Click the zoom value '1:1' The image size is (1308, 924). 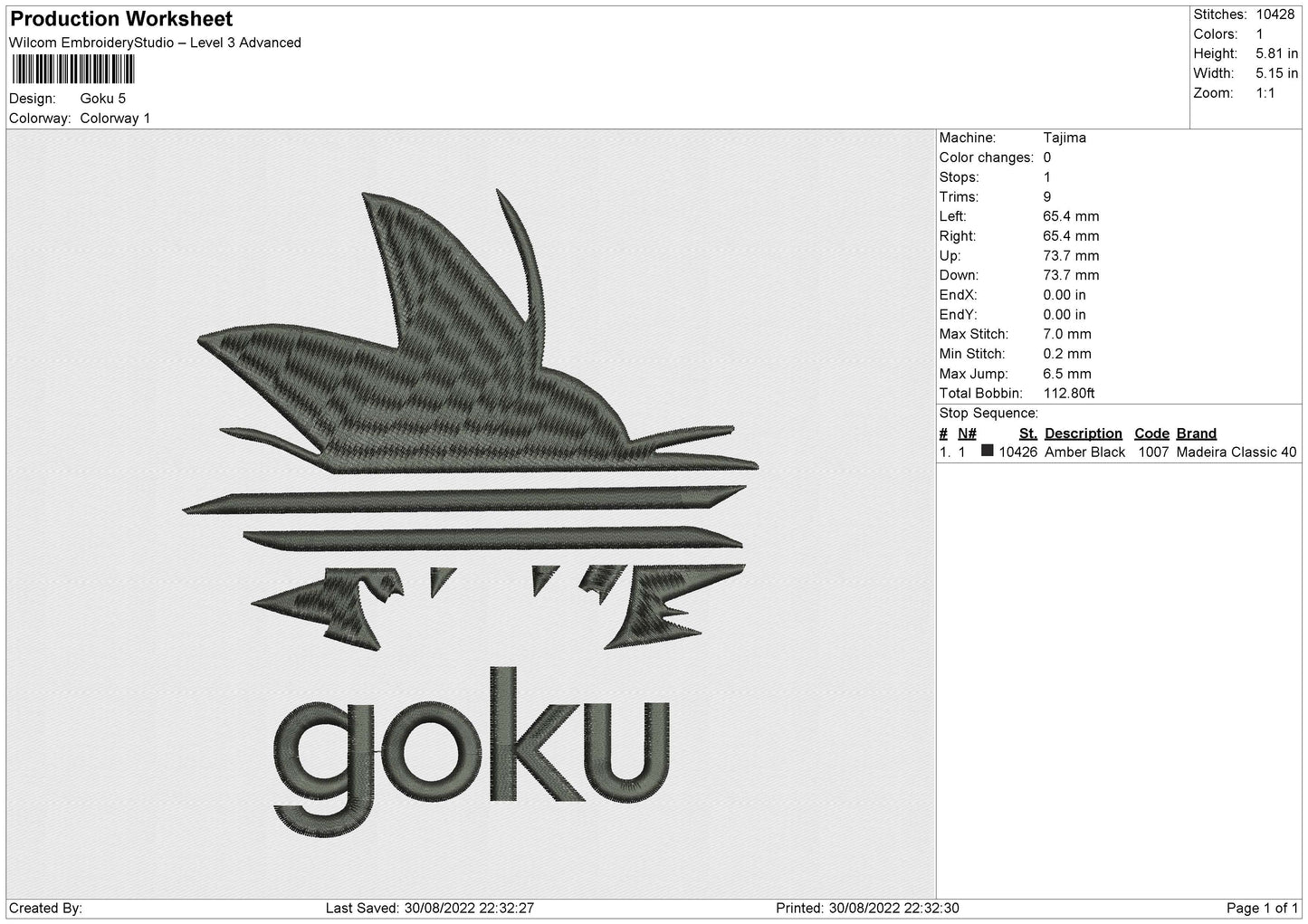click(x=1265, y=93)
